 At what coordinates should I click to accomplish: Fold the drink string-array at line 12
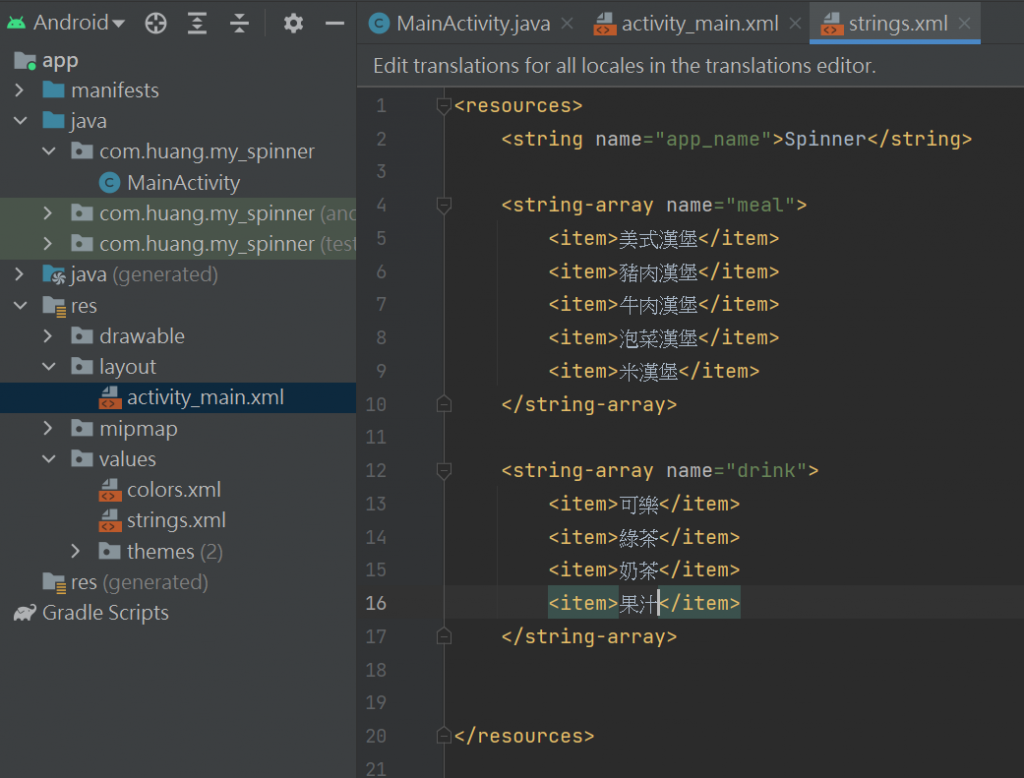pyautogui.click(x=443, y=470)
